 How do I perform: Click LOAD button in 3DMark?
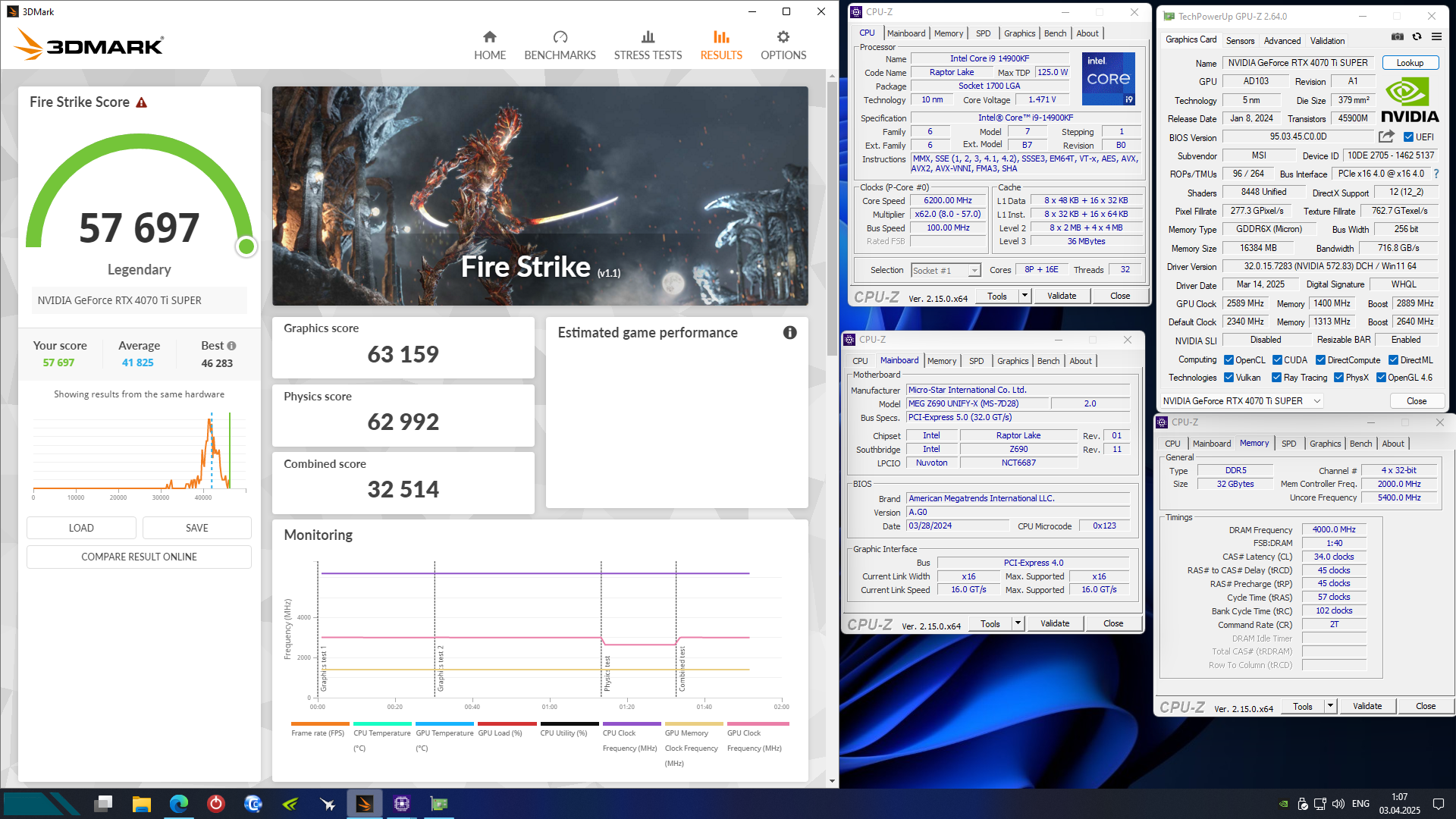[81, 528]
